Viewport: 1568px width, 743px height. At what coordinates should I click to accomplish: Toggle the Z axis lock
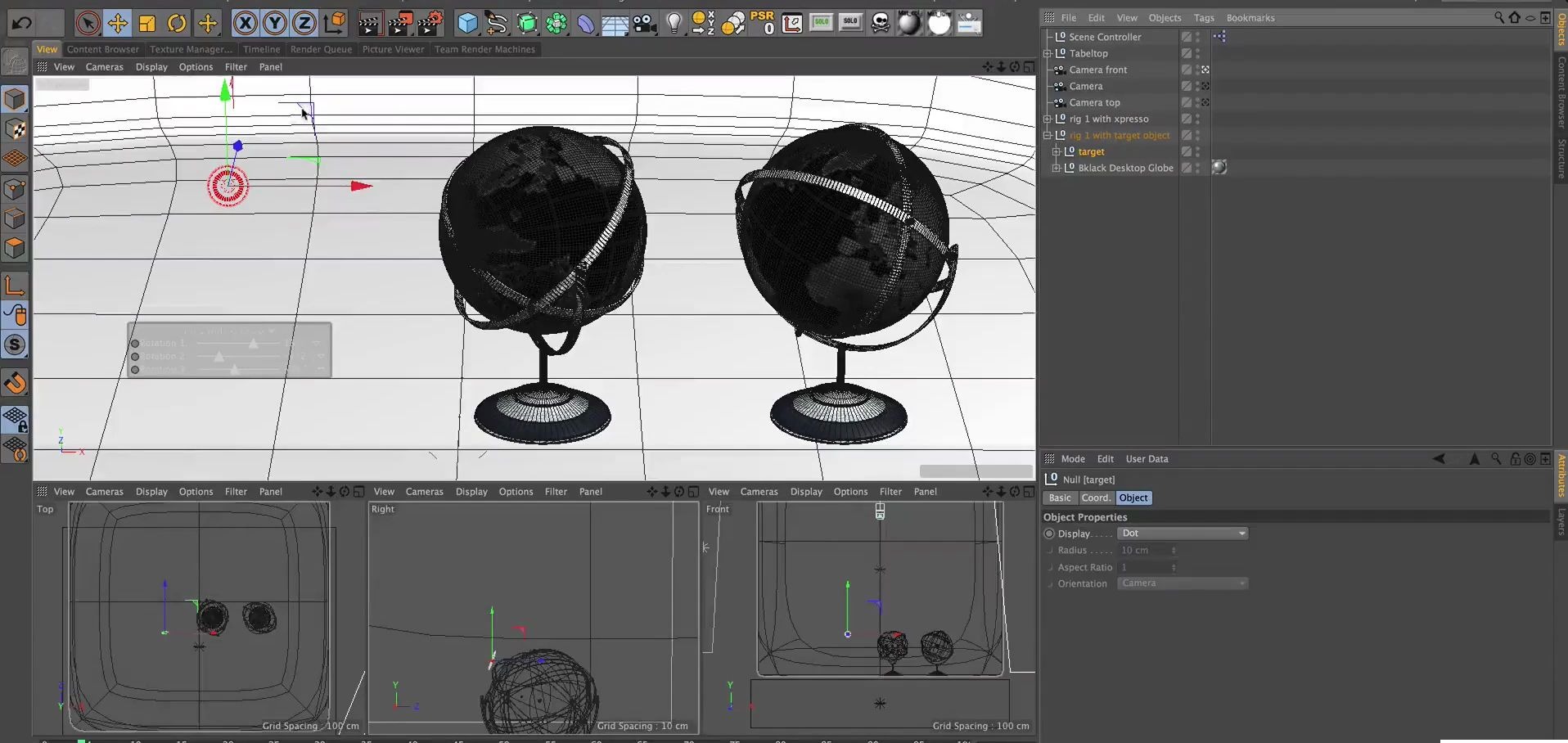pyautogui.click(x=304, y=24)
